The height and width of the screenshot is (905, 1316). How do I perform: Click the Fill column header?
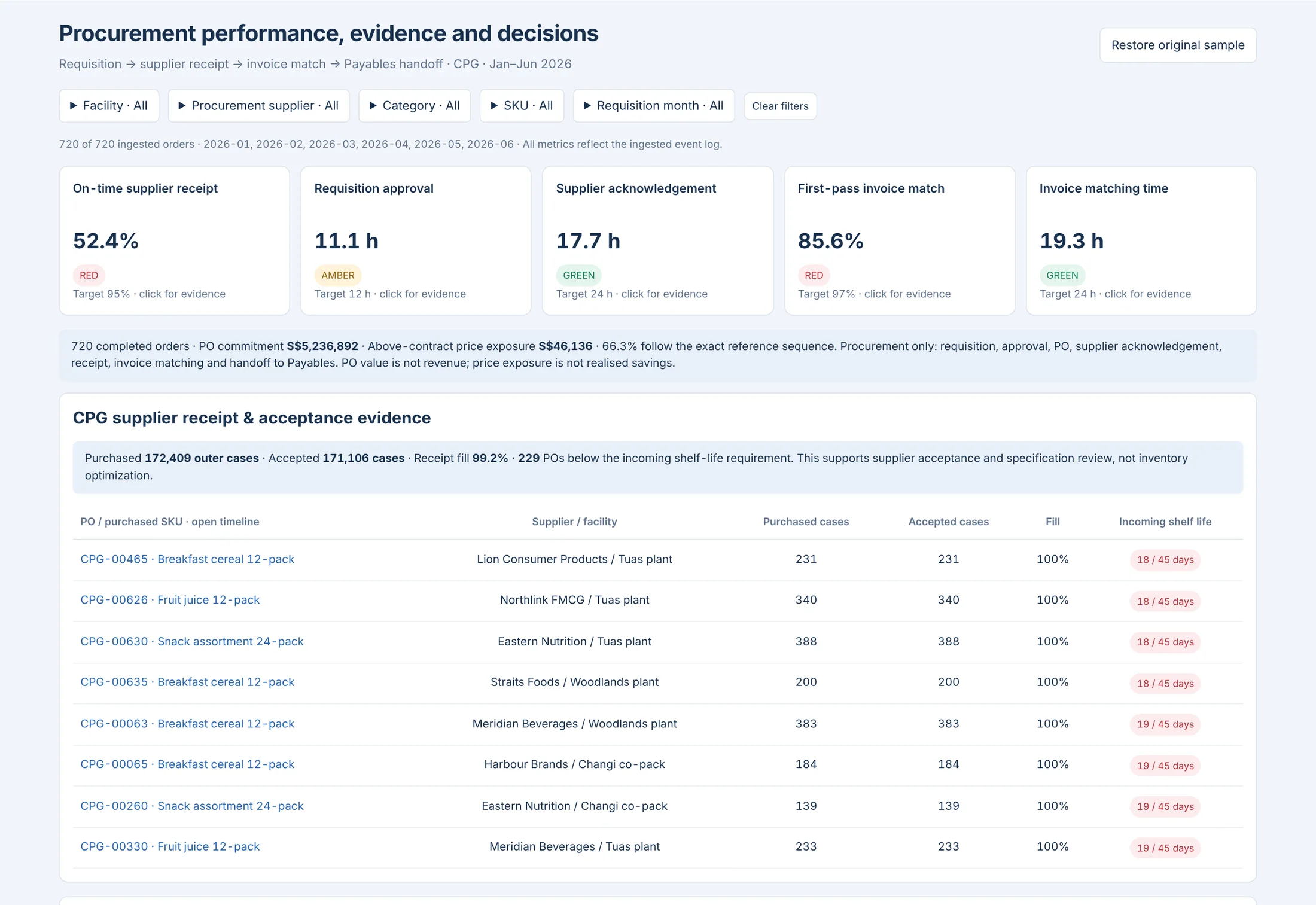1052,522
